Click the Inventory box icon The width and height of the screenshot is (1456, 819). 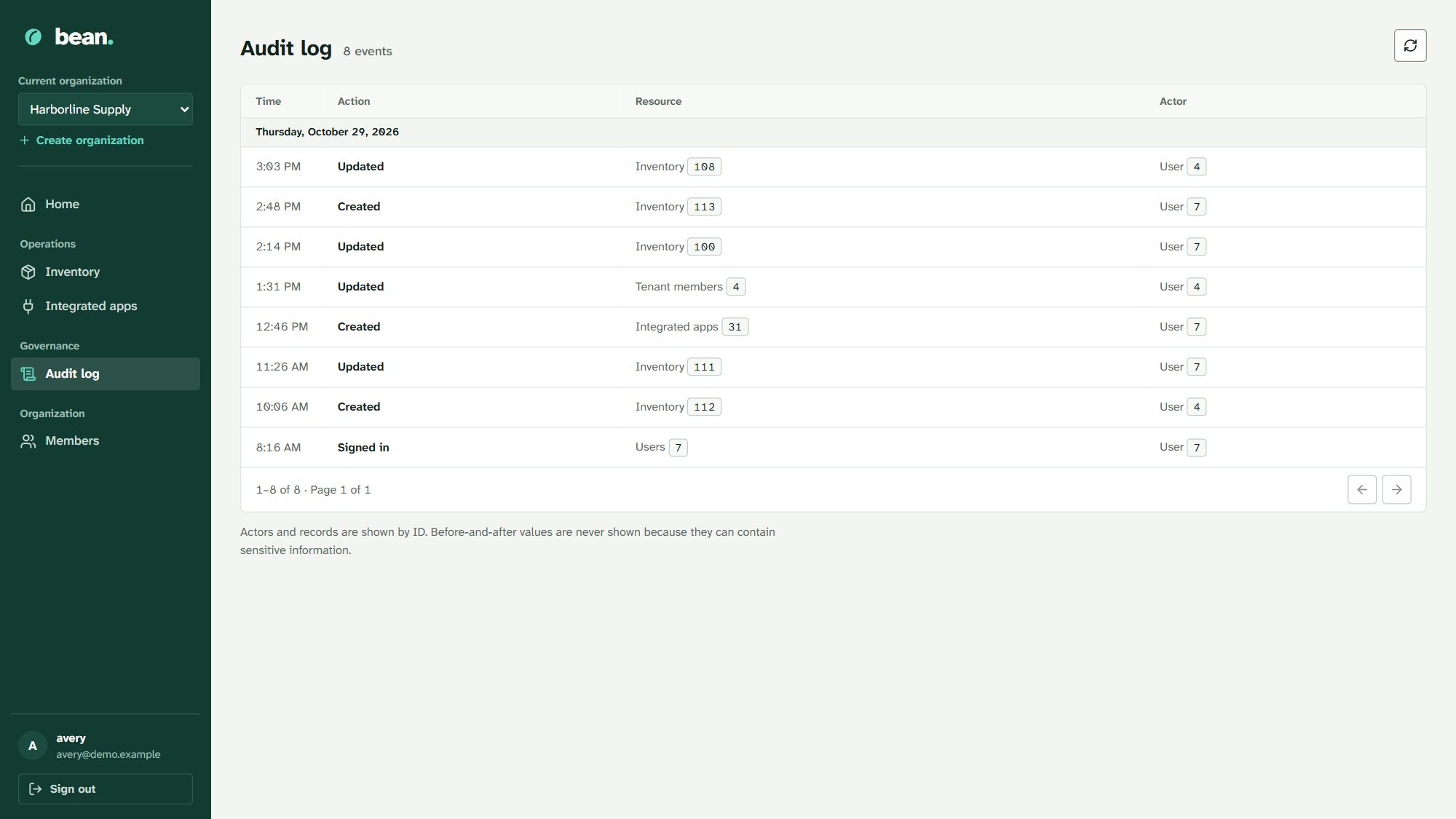[28, 272]
